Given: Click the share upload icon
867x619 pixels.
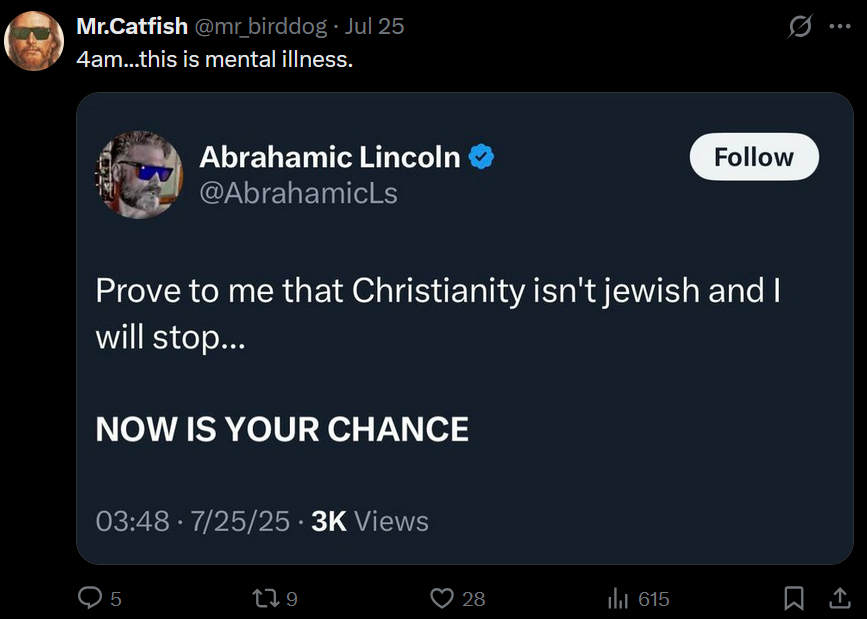Looking at the screenshot, I should click(x=840, y=598).
